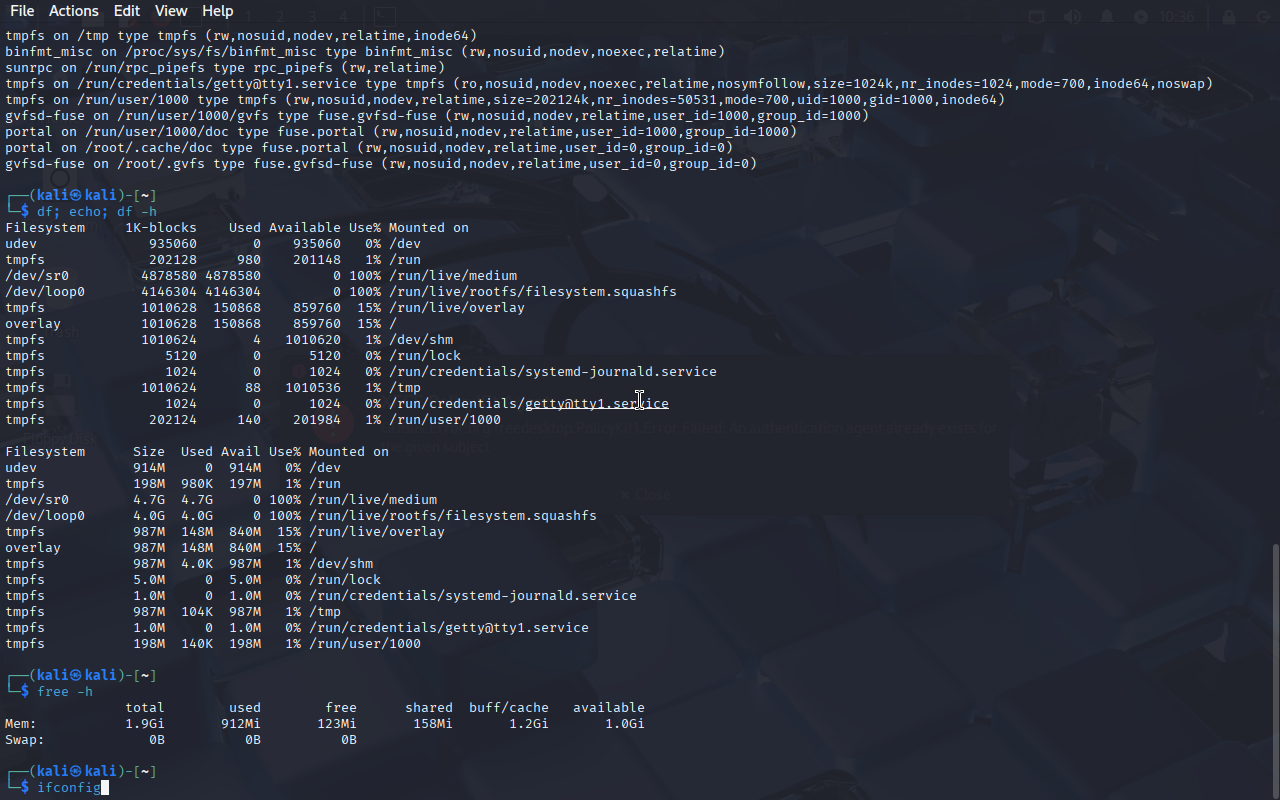Viewport: 1280px width, 800px height.
Task: Open the Help menu
Action: 217,11
